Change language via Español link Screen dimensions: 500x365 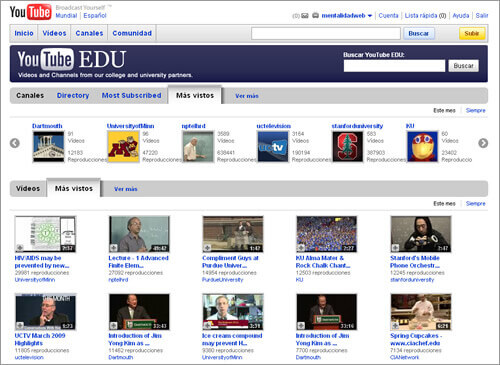[95, 16]
